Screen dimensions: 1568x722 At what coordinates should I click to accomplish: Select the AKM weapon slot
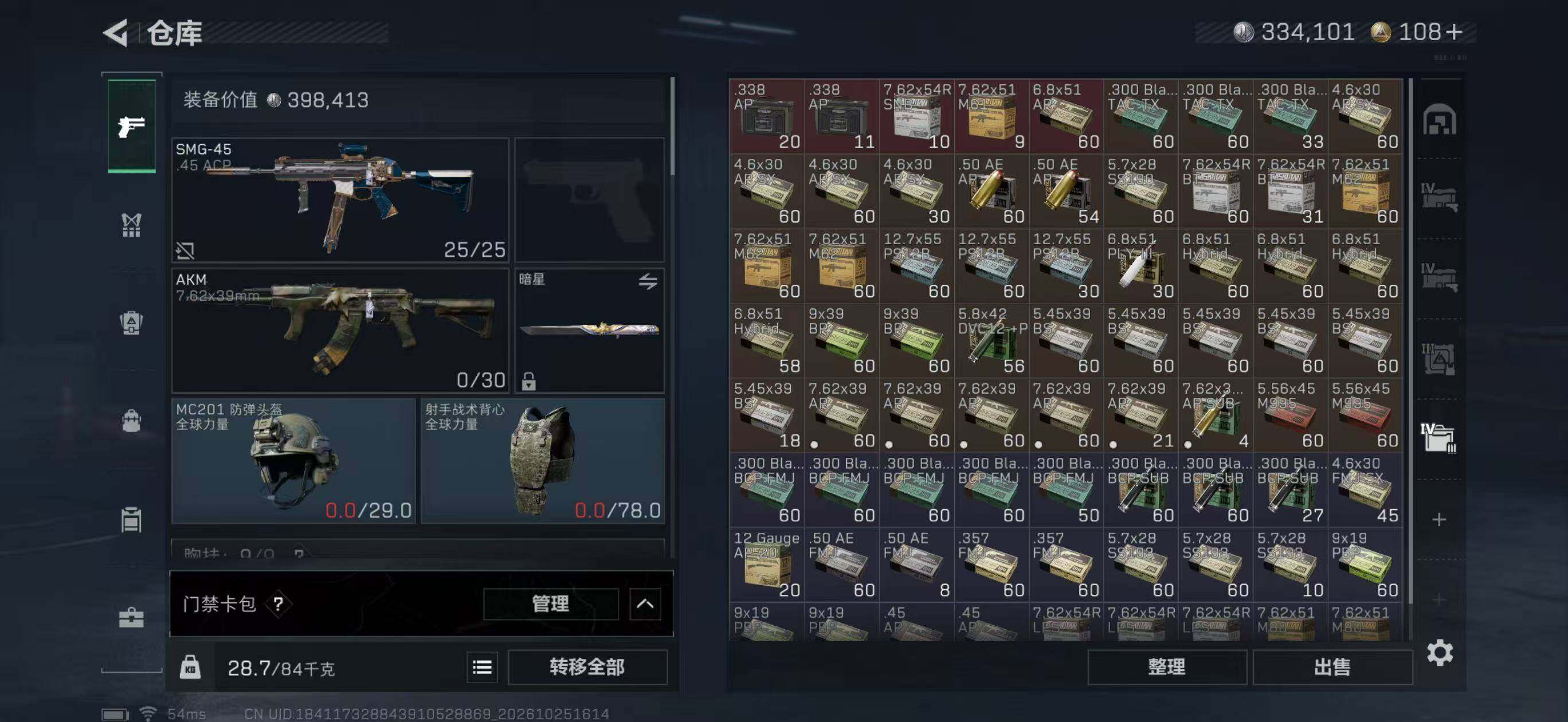click(x=340, y=330)
